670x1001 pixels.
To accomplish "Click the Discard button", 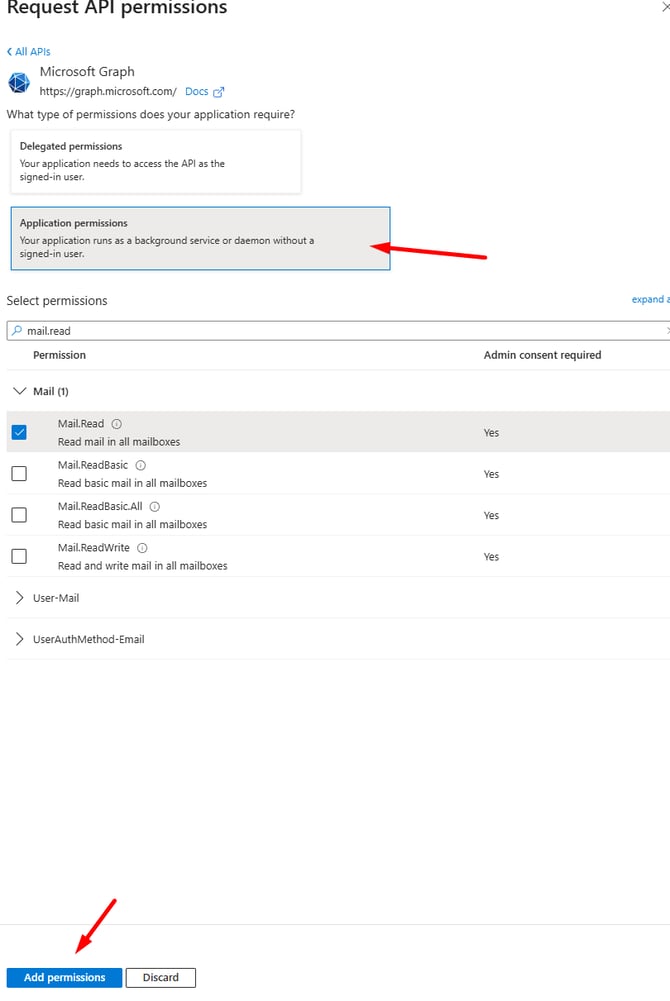I will pos(160,977).
